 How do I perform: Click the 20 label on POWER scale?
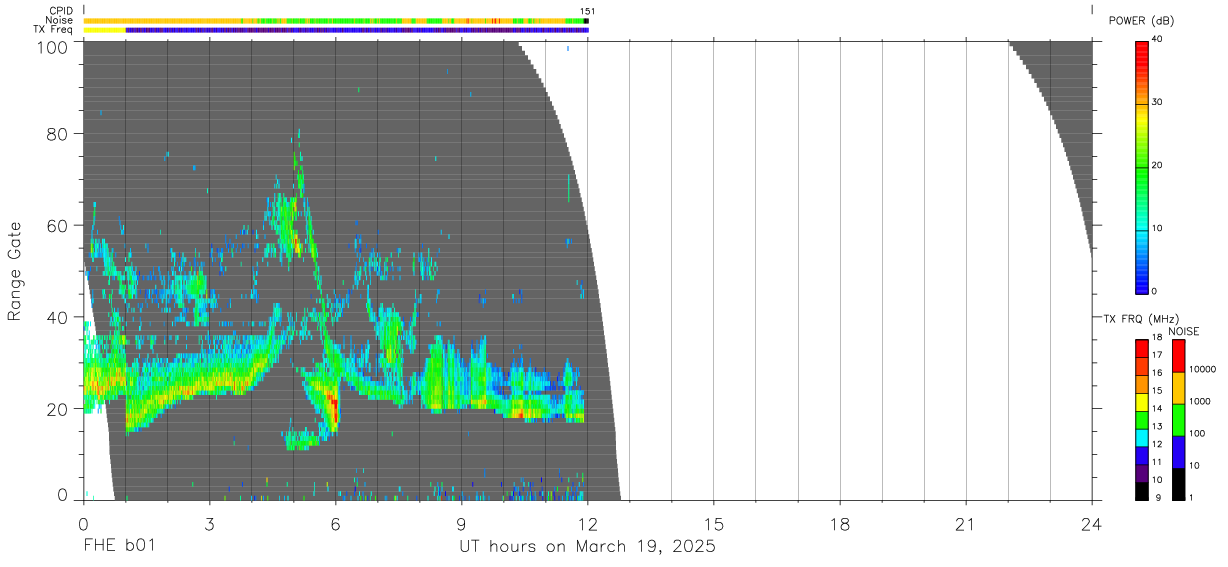click(x=1156, y=165)
